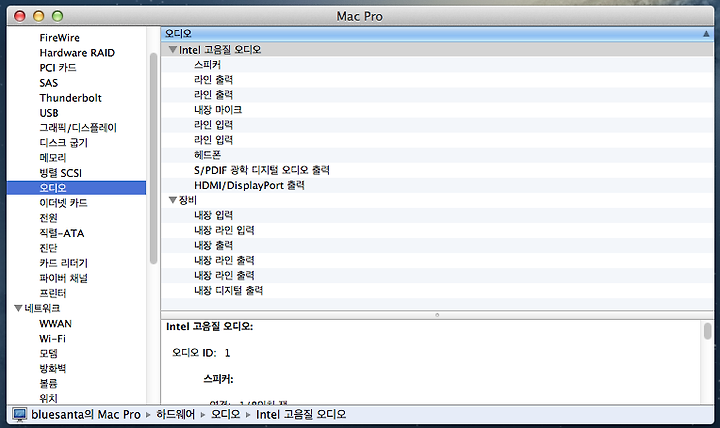Viewport: 720px width, 428px height.
Task: Select 내장 라인 입력 device row
Action: click(437, 230)
